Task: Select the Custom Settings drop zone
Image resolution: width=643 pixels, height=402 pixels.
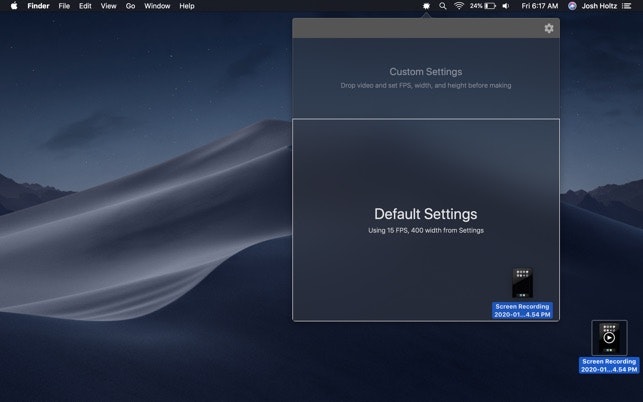Action: click(x=426, y=78)
